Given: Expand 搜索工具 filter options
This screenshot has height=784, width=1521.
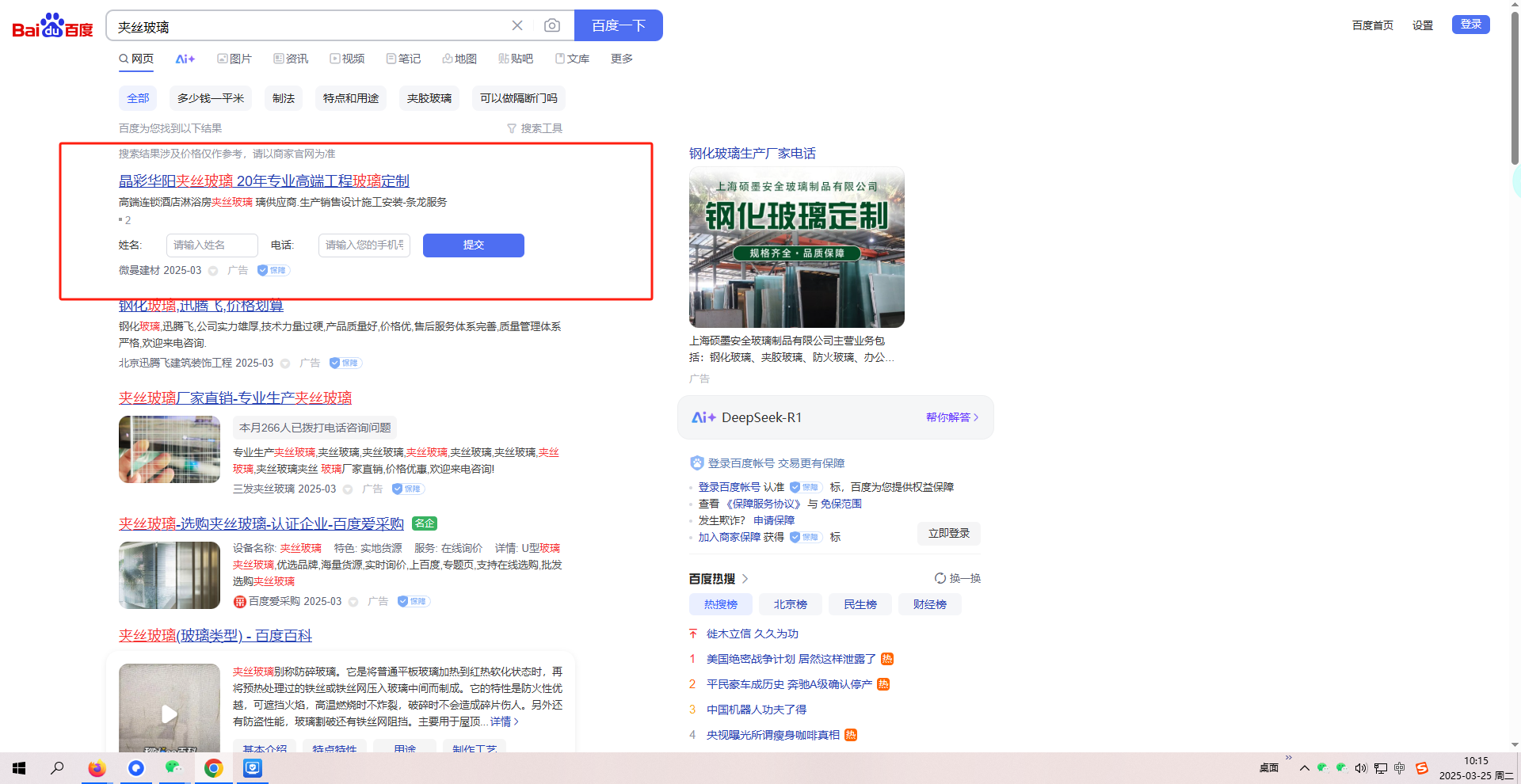Looking at the screenshot, I should pyautogui.click(x=535, y=128).
